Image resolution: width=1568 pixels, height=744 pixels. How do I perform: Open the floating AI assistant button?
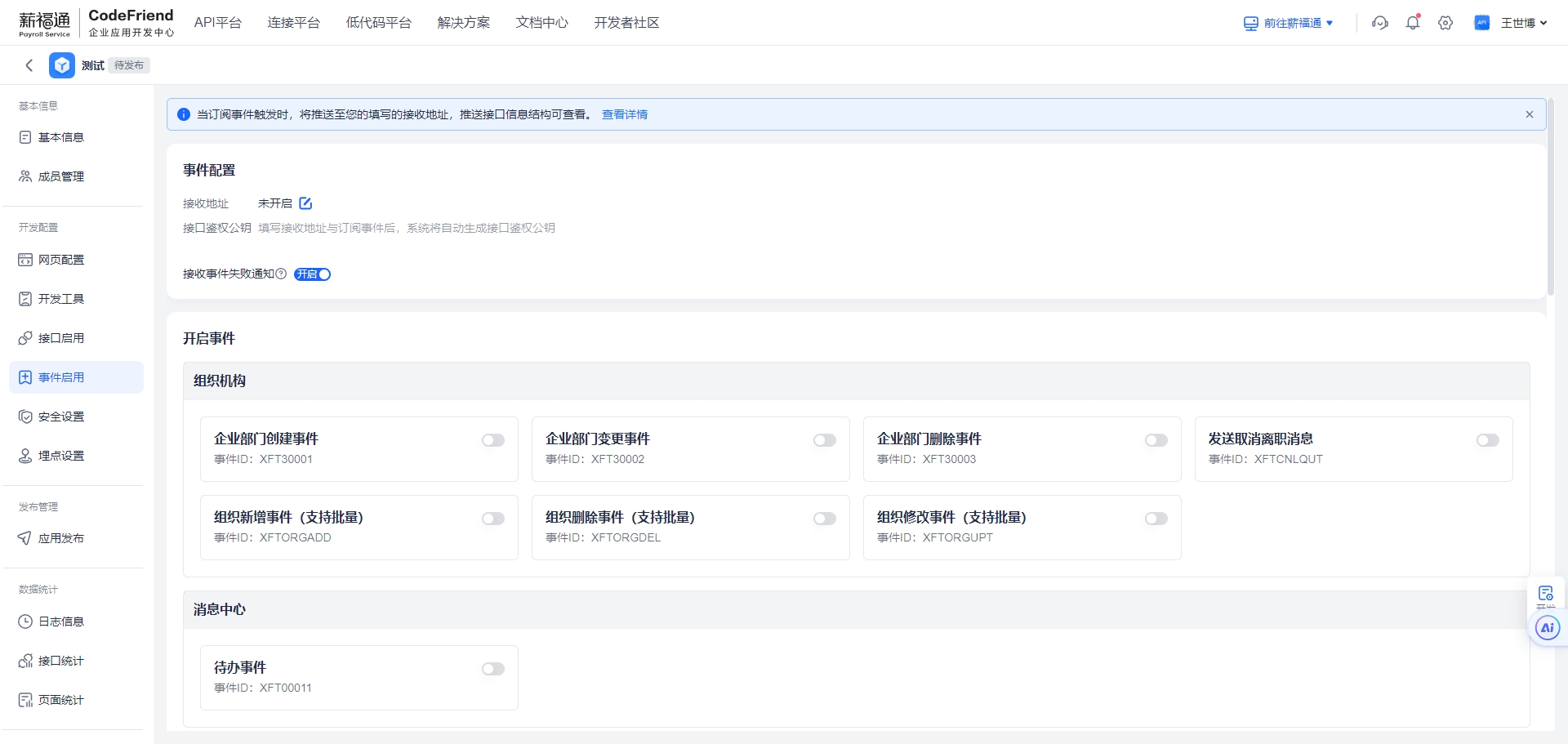pyautogui.click(x=1547, y=628)
